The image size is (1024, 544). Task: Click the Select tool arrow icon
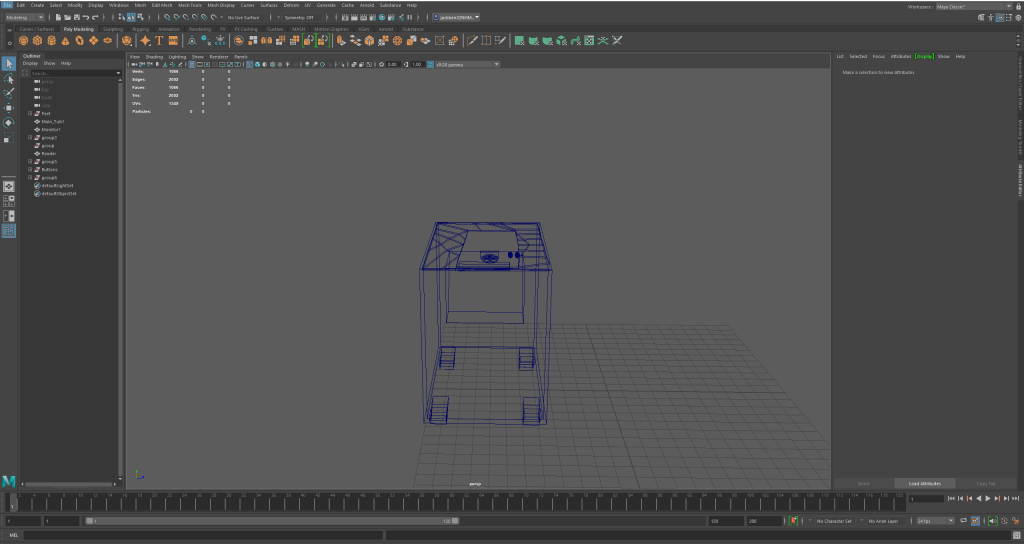tap(9, 64)
